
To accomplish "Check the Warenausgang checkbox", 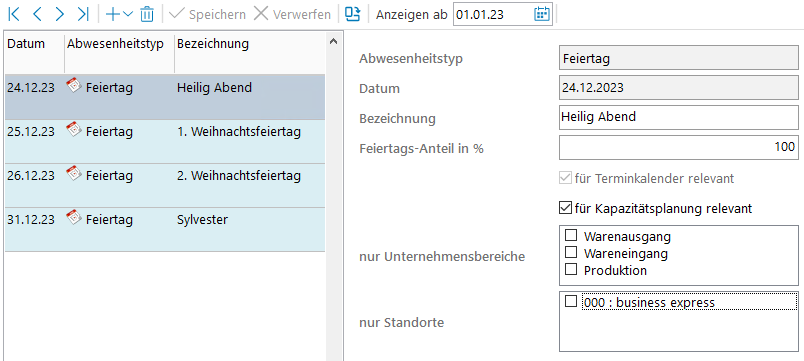I will (571, 235).
